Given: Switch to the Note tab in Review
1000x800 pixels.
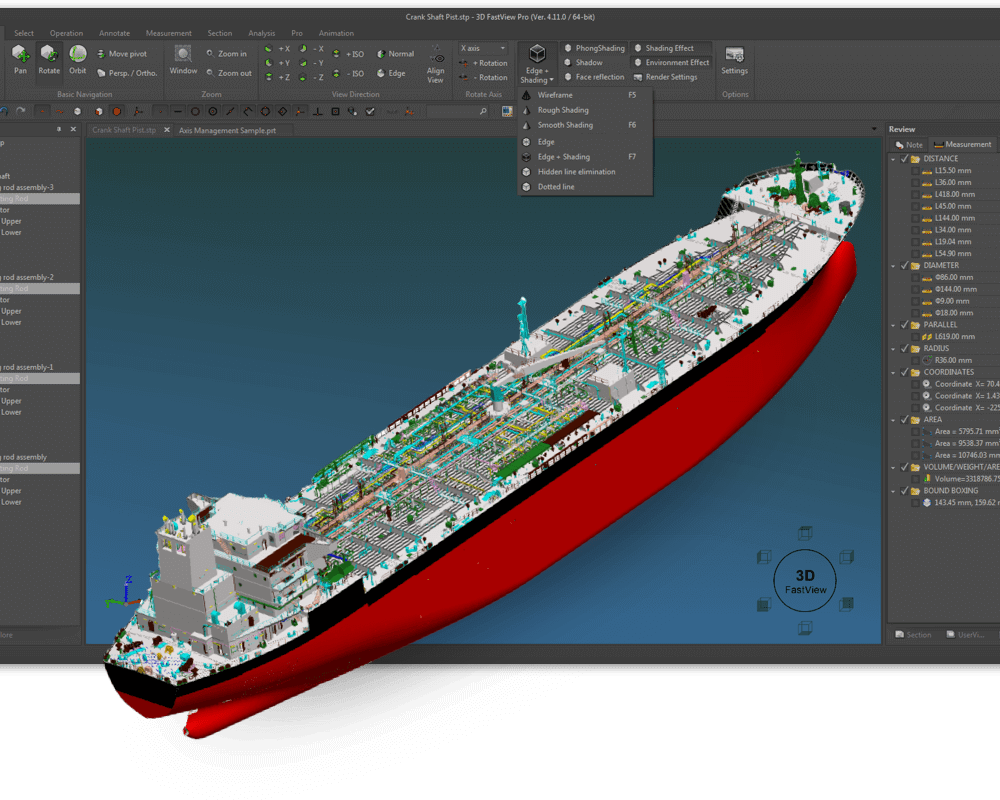Looking at the screenshot, I should point(909,145).
